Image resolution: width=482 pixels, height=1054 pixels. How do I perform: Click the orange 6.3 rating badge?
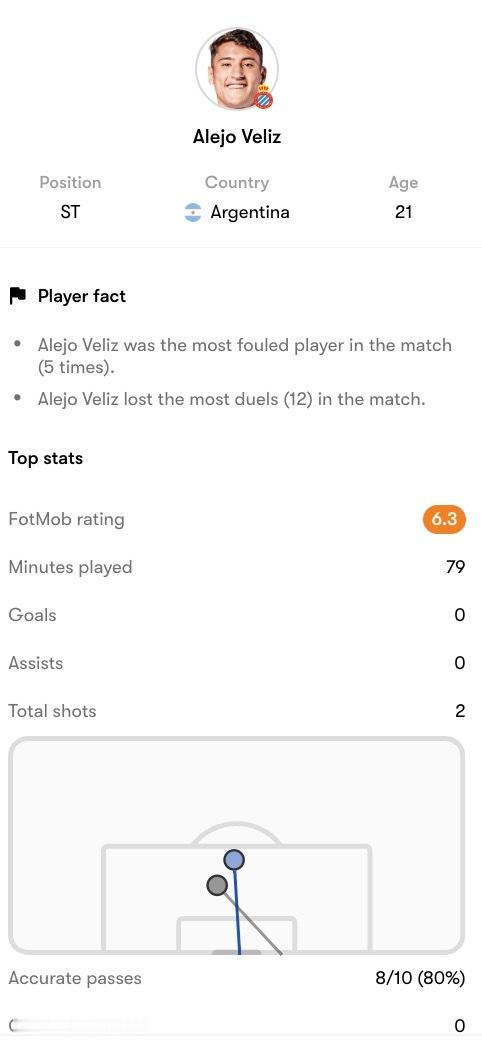tap(444, 520)
